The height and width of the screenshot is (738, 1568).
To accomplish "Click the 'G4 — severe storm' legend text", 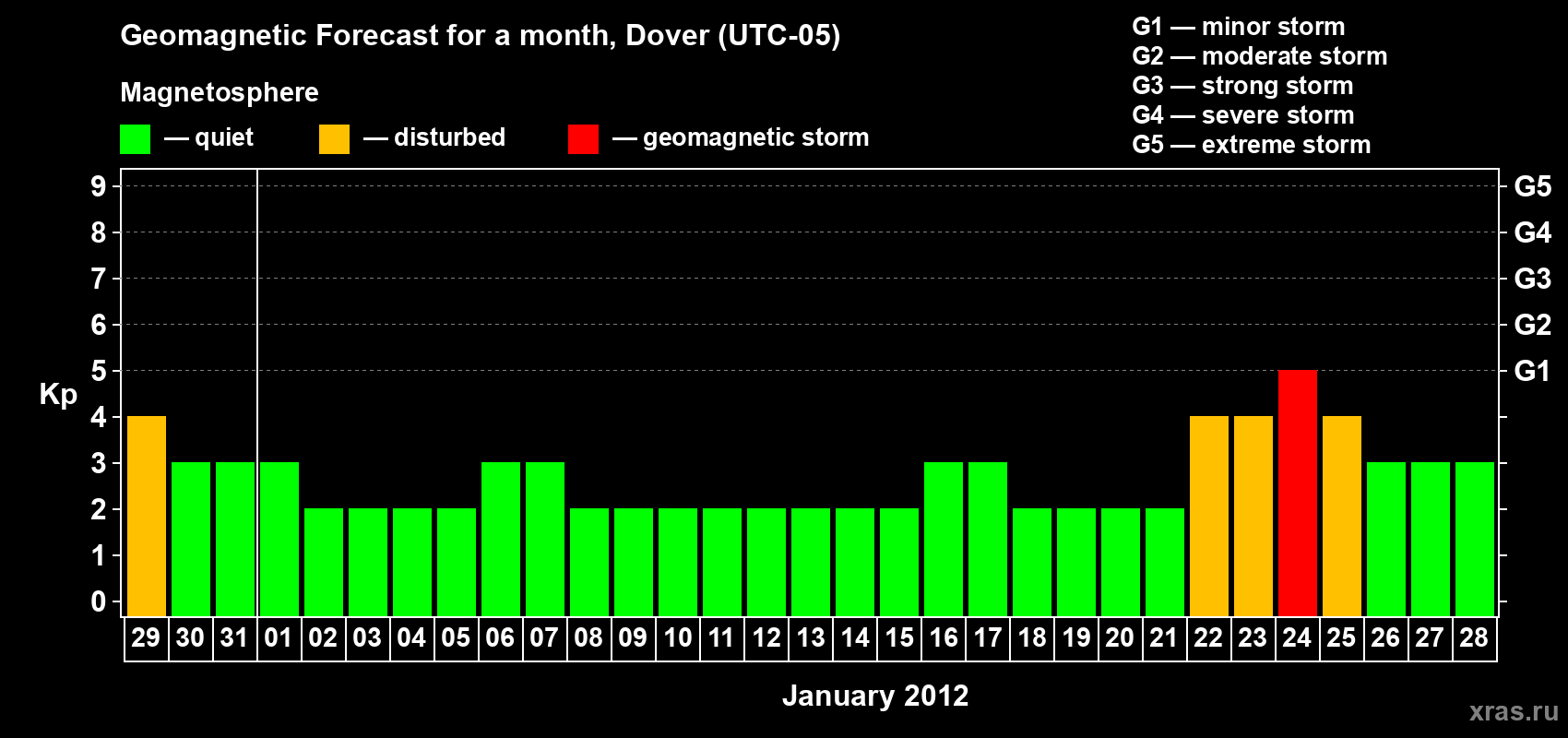I will point(1243,115).
